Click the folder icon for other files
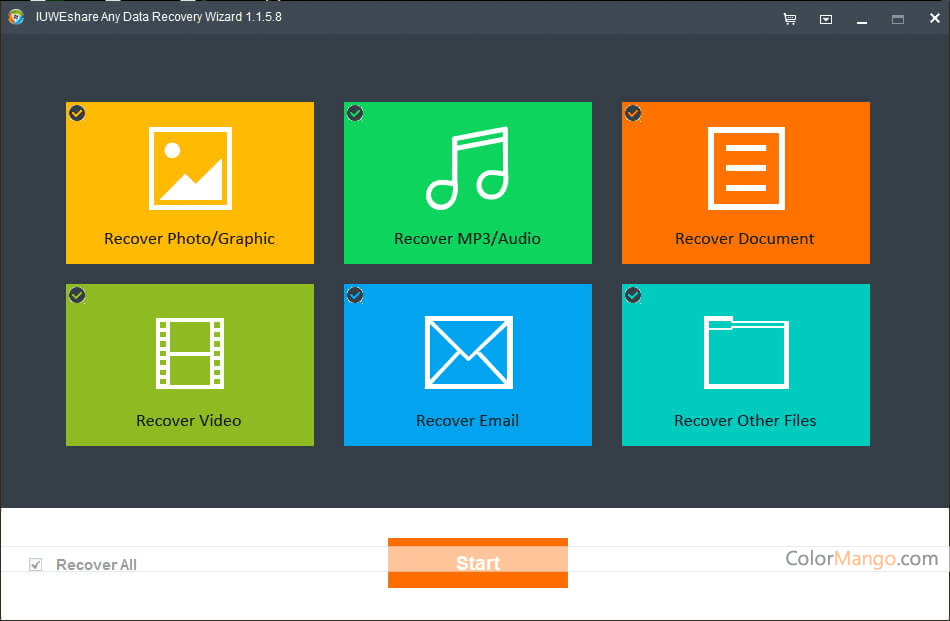 coord(746,352)
